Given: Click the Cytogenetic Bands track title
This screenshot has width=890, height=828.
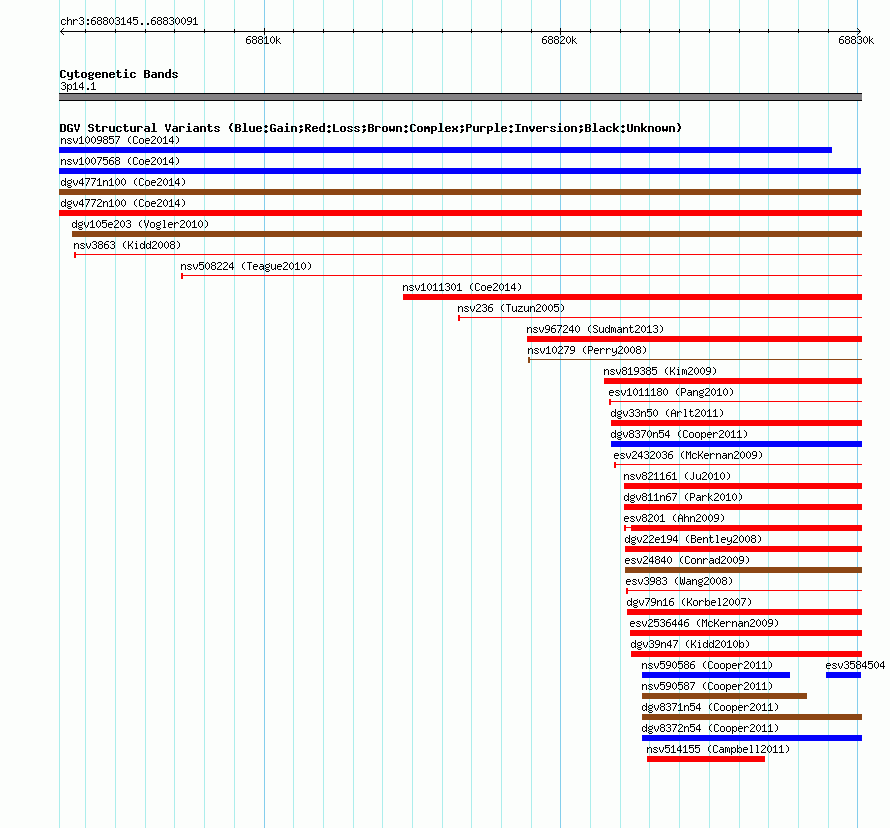Looking at the screenshot, I should tap(119, 74).
